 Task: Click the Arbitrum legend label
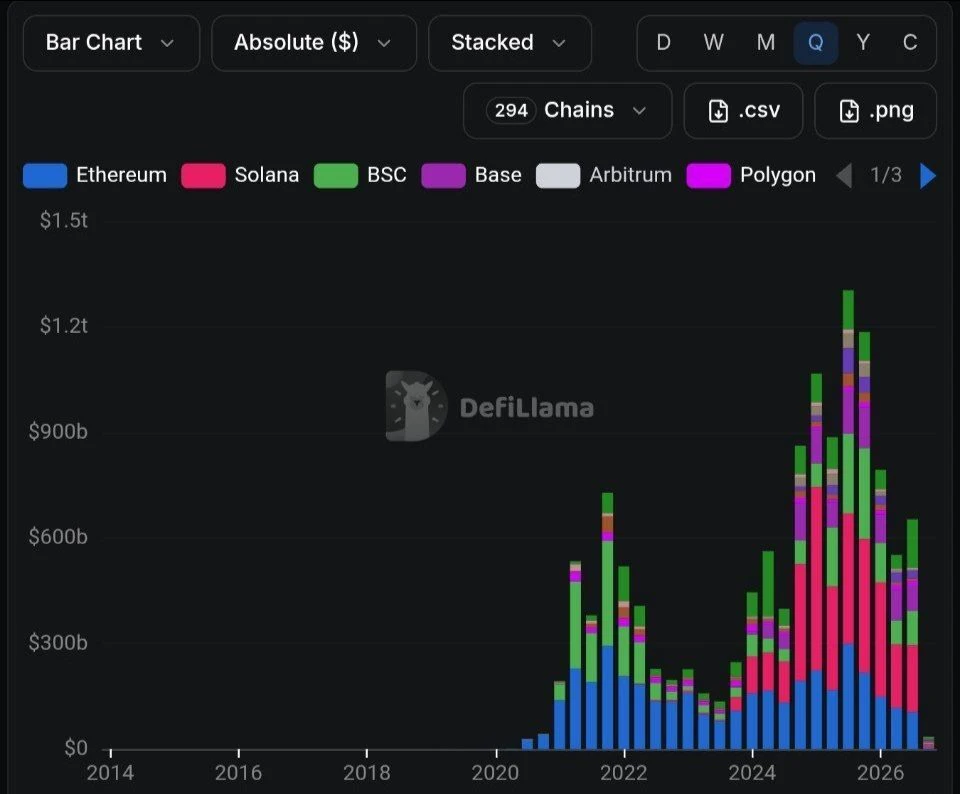point(631,175)
